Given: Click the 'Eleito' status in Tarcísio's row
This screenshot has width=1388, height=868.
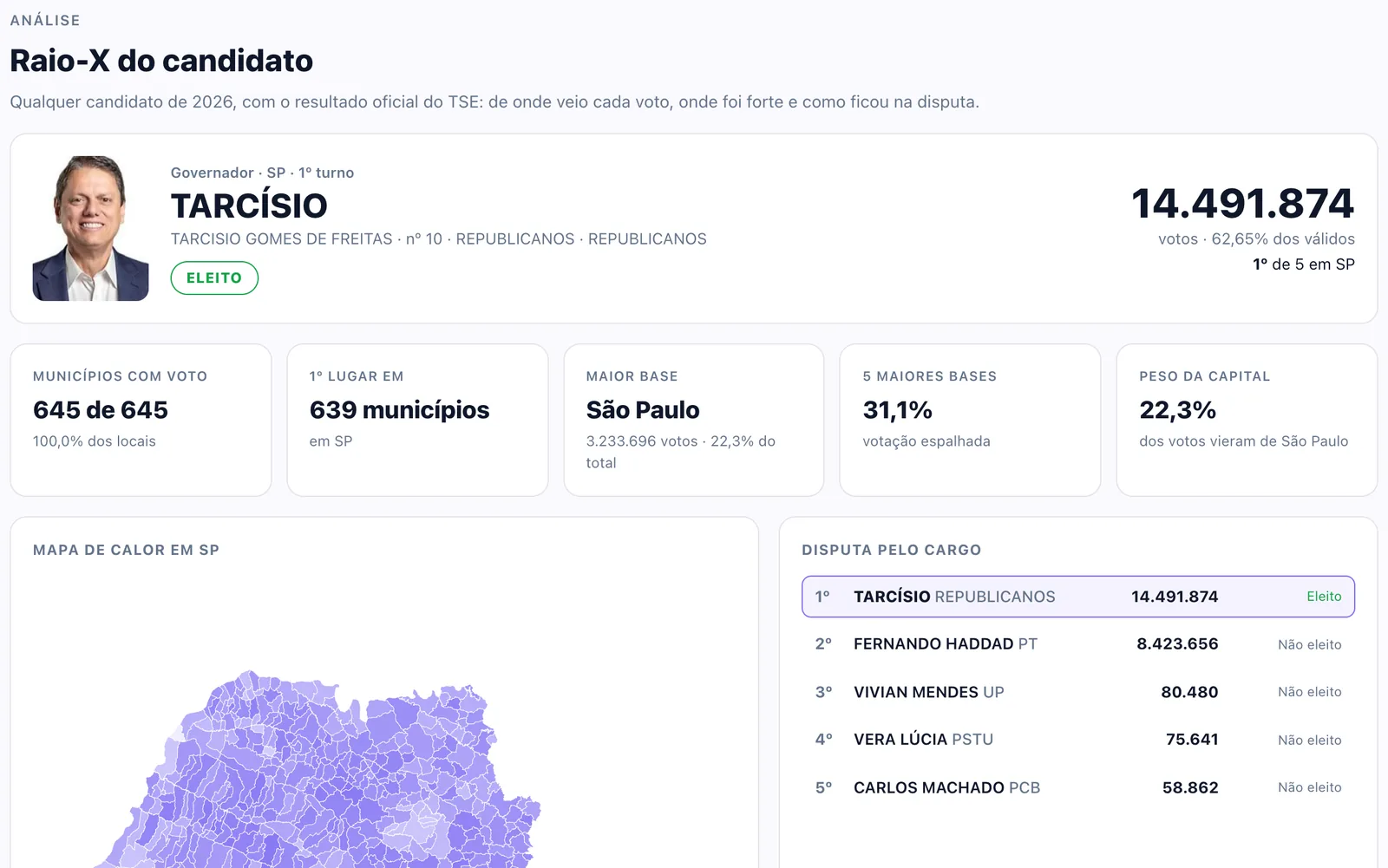Looking at the screenshot, I should click(1324, 597).
